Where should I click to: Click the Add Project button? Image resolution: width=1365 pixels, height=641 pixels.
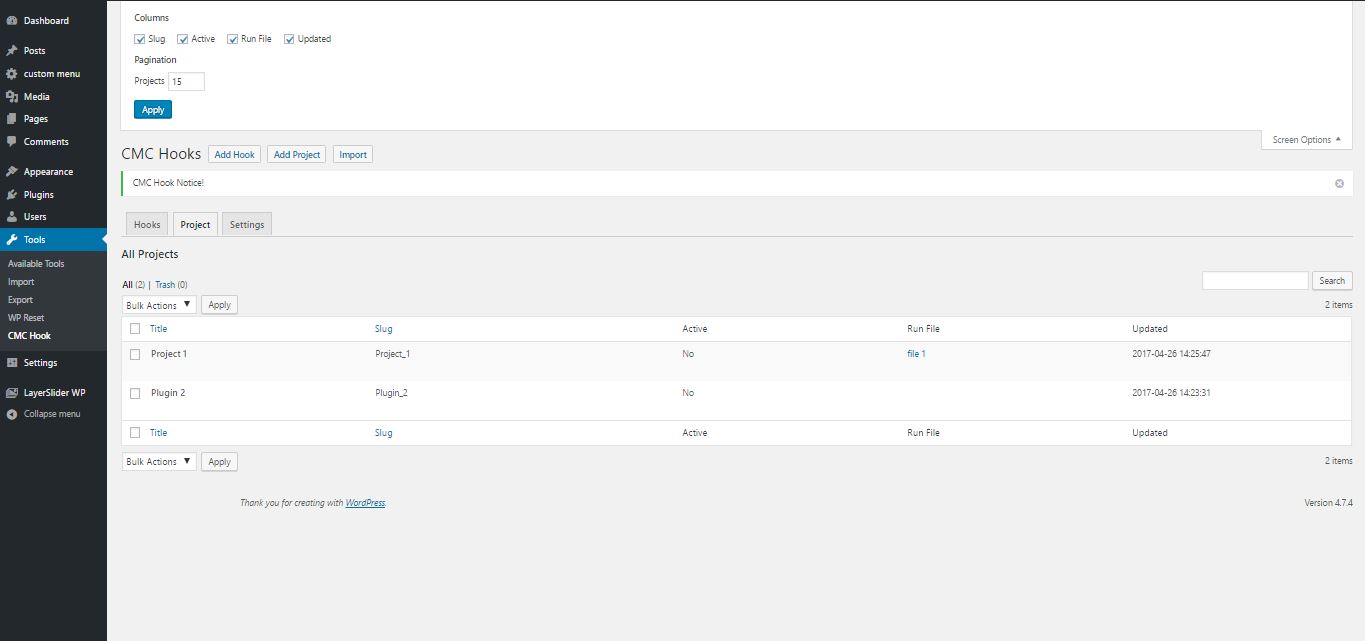click(x=297, y=155)
